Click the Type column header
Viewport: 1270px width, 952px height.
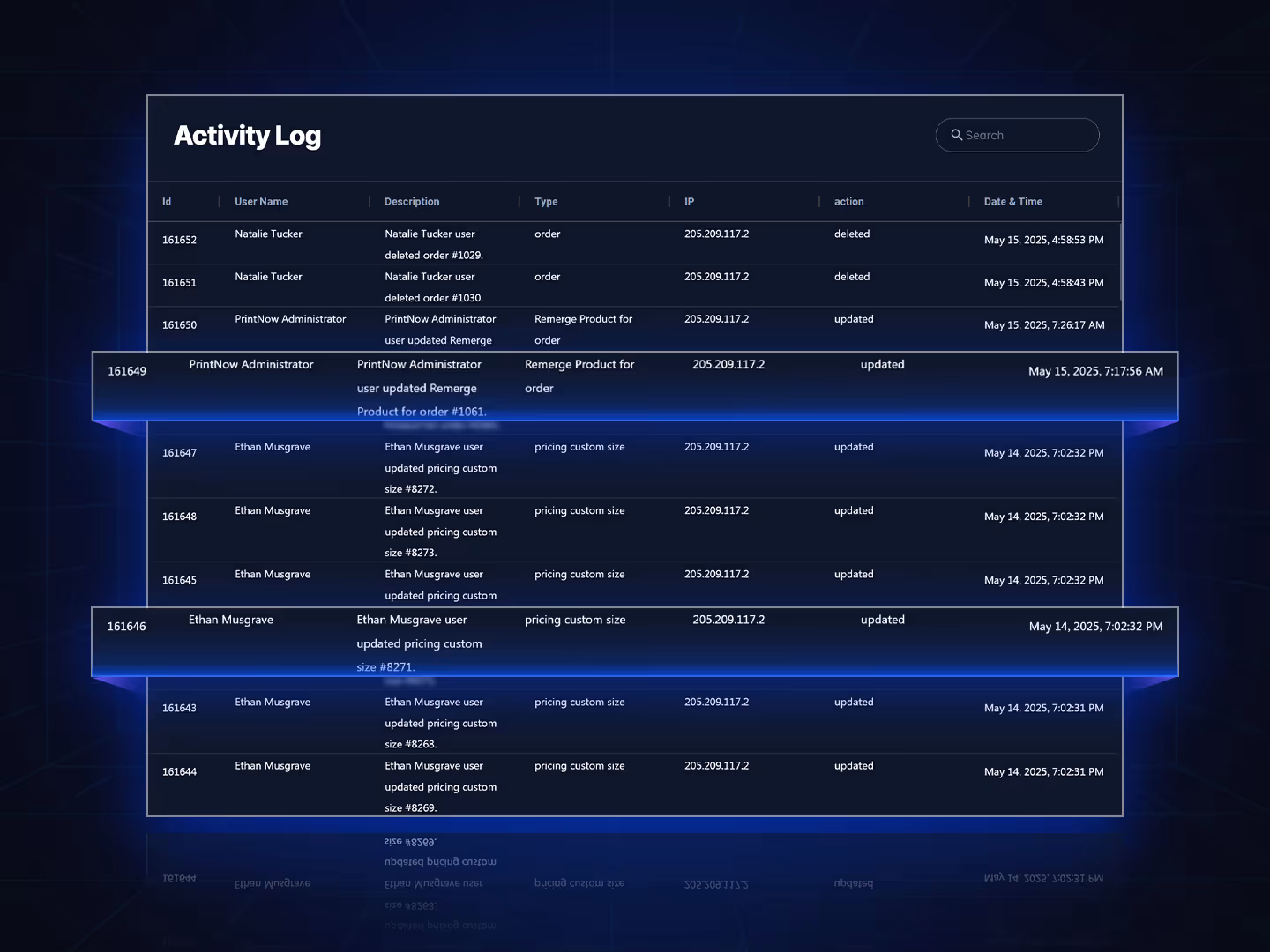tap(545, 201)
